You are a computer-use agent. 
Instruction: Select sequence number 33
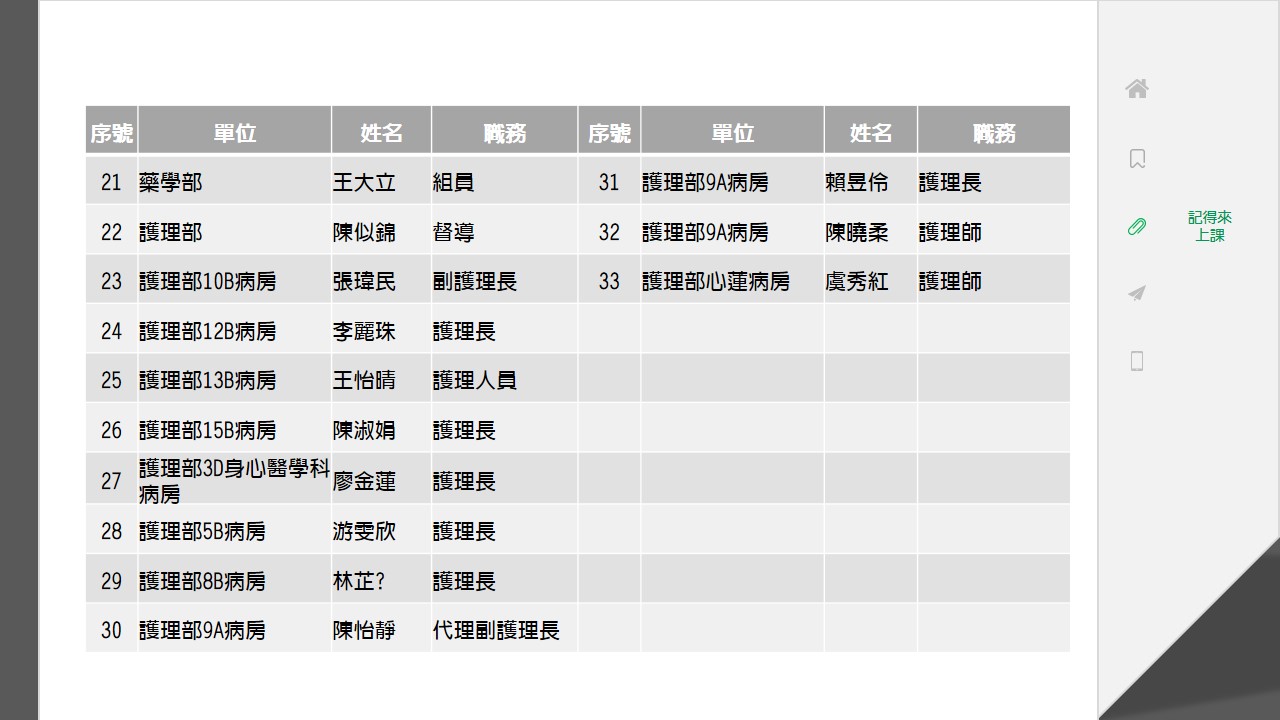point(609,281)
